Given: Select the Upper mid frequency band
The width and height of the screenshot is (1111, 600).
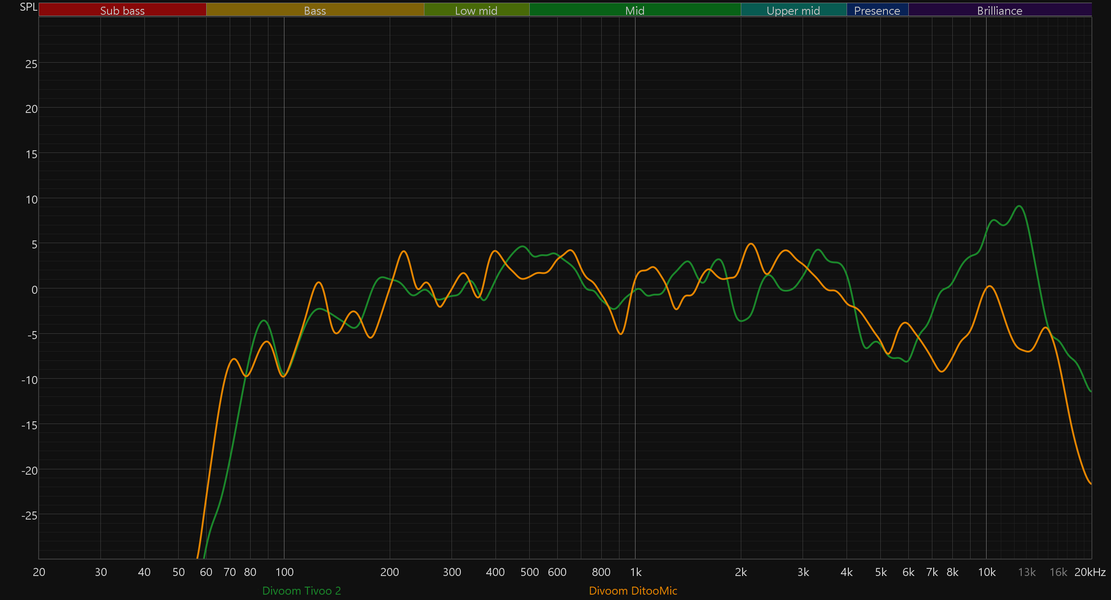Looking at the screenshot, I should (794, 10).
